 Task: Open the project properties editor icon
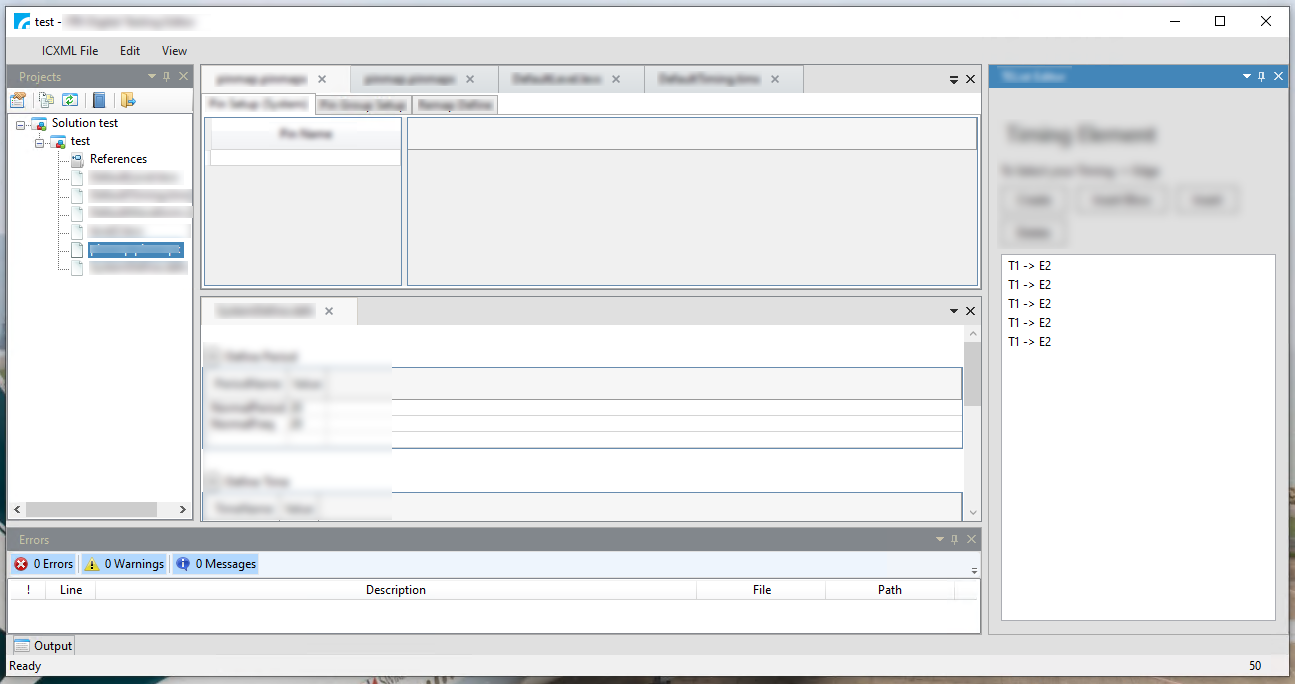point(17,100)
